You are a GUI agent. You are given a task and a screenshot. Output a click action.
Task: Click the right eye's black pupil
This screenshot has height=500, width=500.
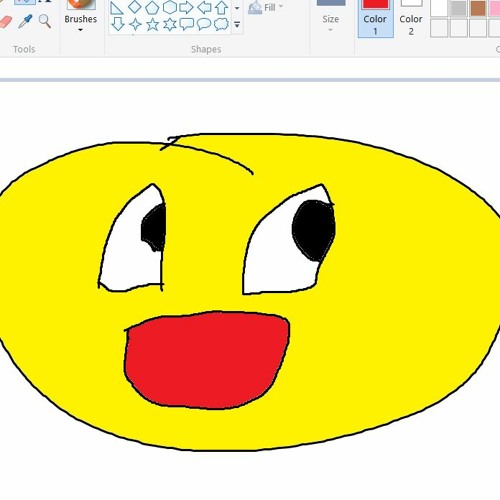pyautogui.click(x=314, y=230)
